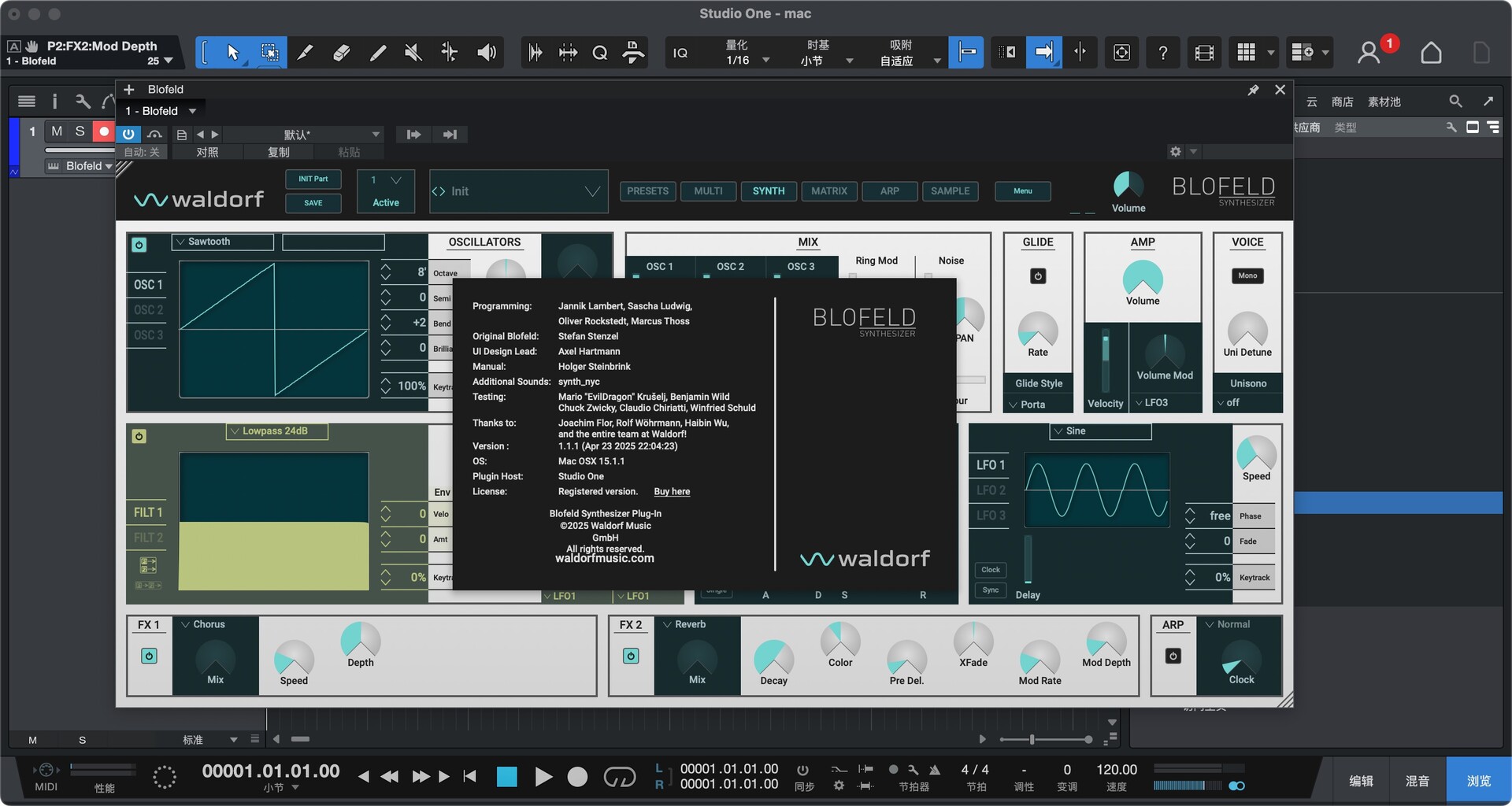Image resolution: width=1512 pixels, height=806 pixels.
Task: Toggle the Blofeld plugin bypass power button
Action: coord(128,135)
